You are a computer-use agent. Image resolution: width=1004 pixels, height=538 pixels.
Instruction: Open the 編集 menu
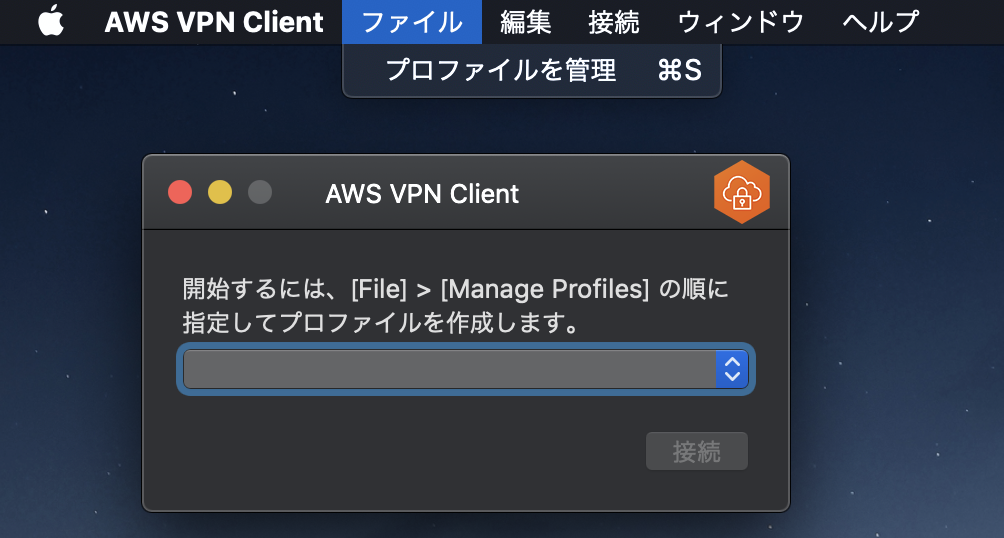click(526, 22)
